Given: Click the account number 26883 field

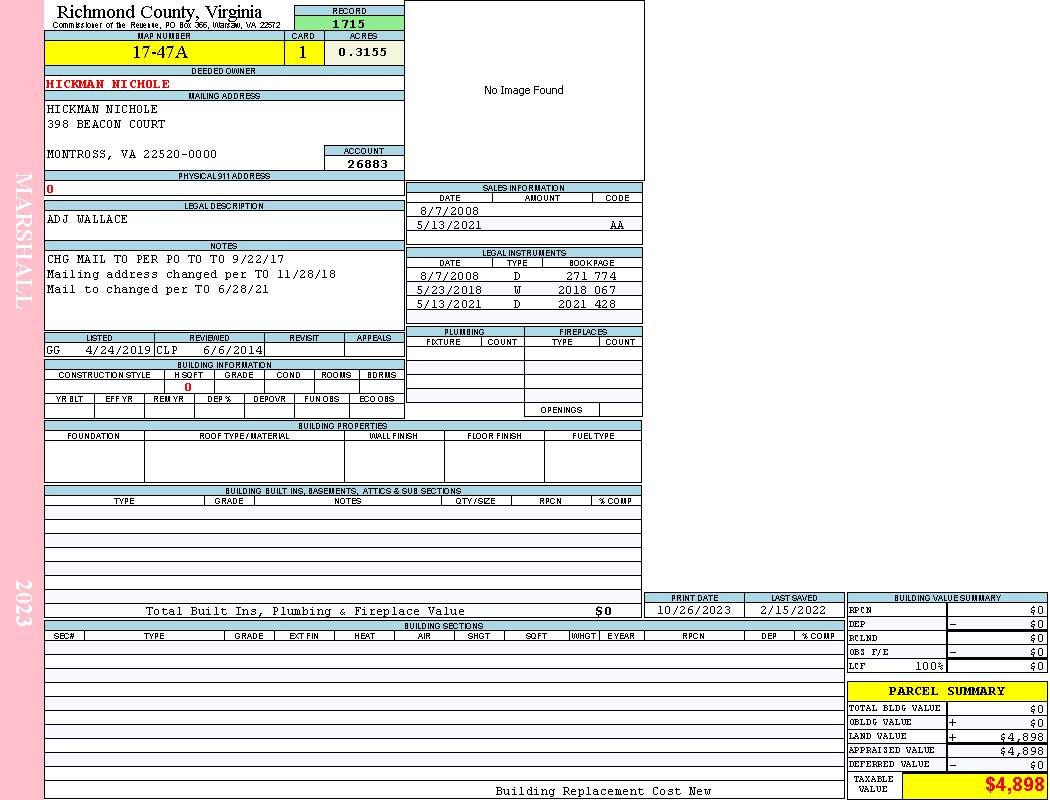Looking at the screenshot, I should (367, 164).
